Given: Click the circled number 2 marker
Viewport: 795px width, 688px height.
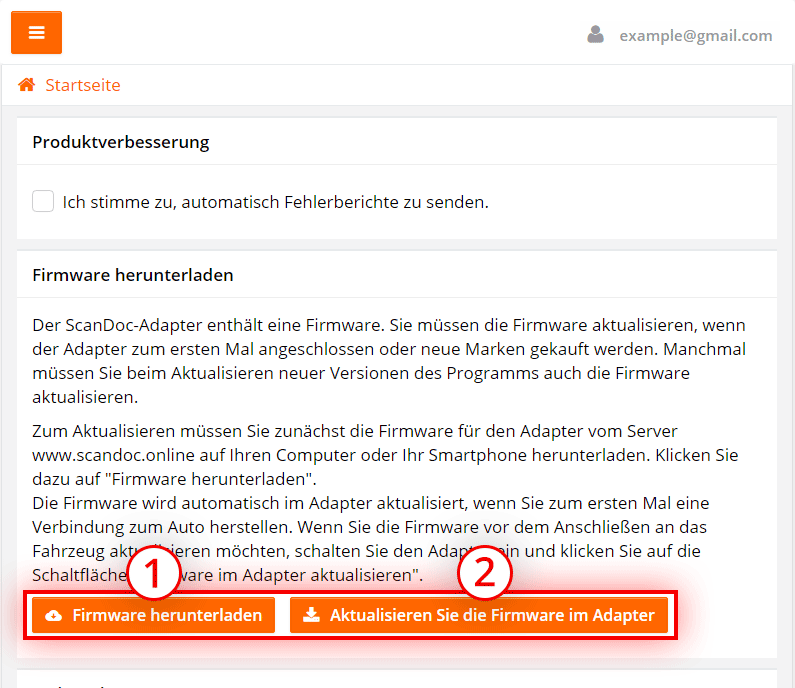Looking at the screenshot, I should (485, 573).
